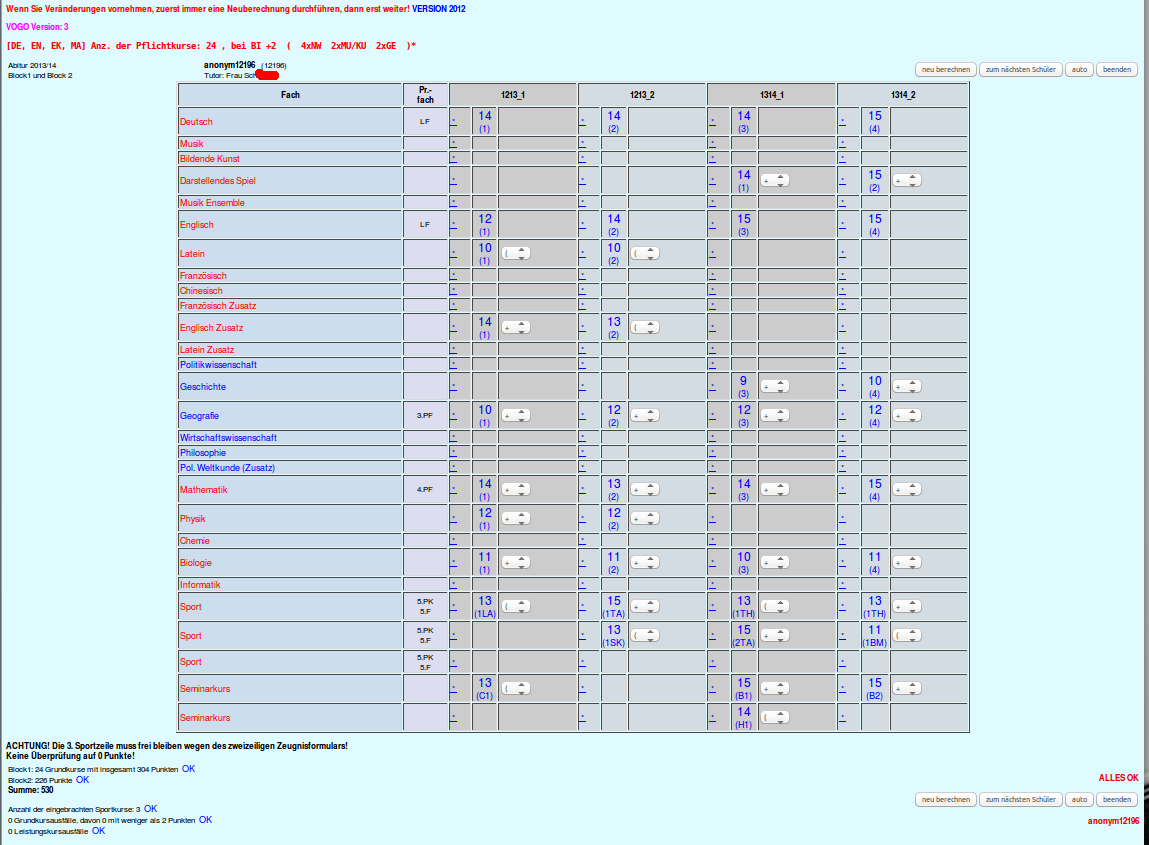This screenshot has height=845, width=1149.
Task: Click the 'Summe: 530' total text
Action: click(31, 790)
